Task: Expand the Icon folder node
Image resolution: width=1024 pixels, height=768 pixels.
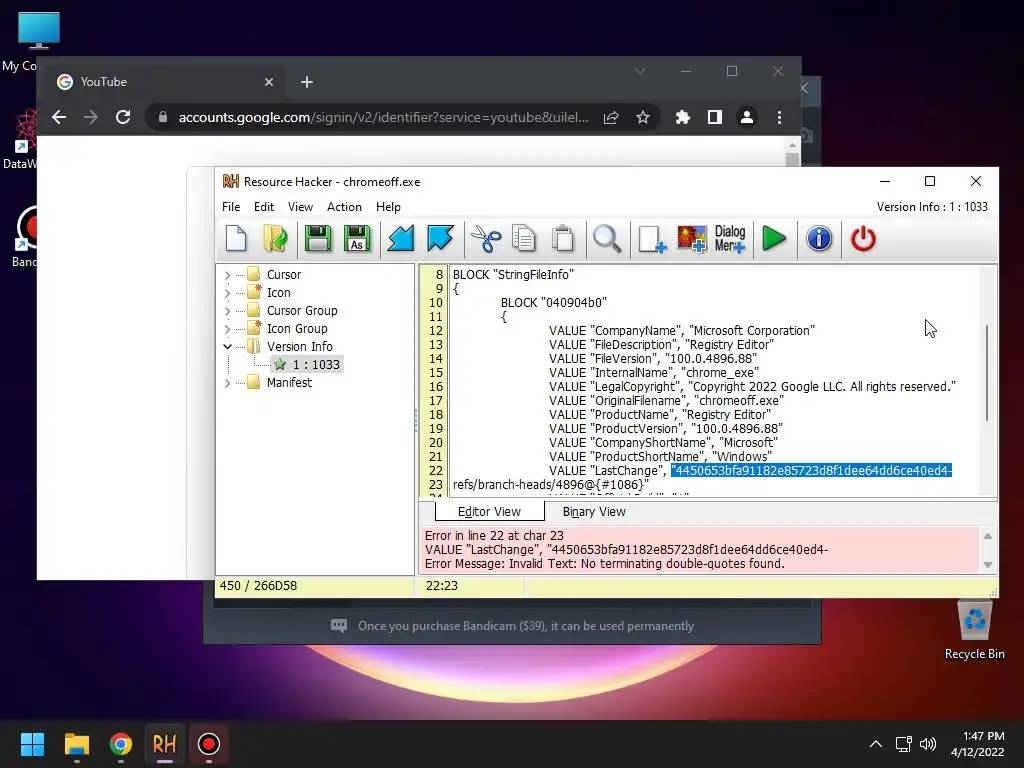Action: (x=227, y=293)
